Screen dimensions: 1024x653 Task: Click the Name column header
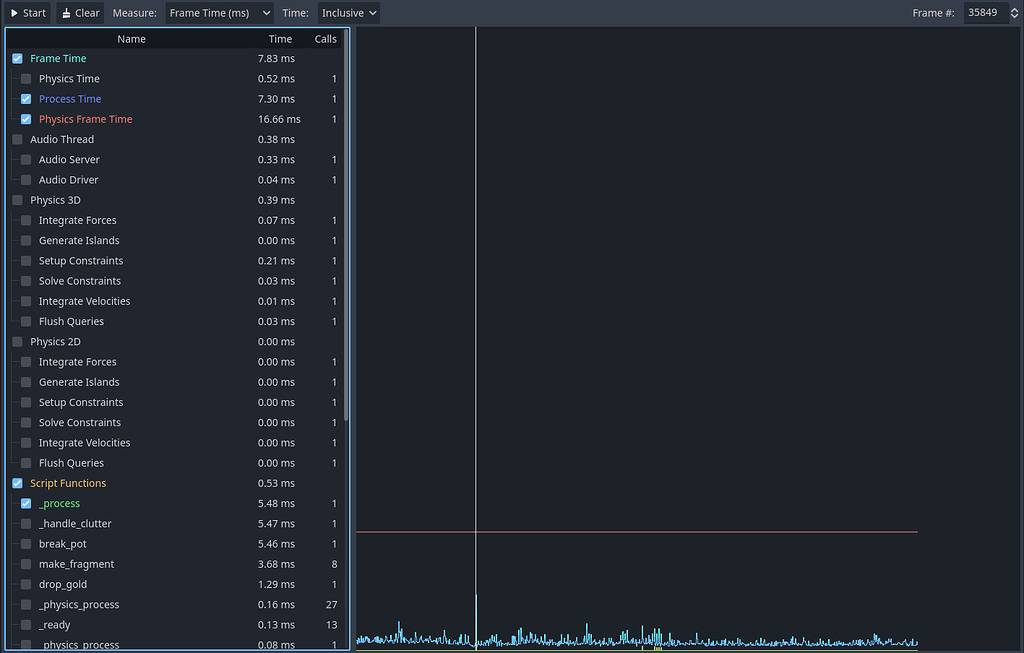(x=131, y=39)
